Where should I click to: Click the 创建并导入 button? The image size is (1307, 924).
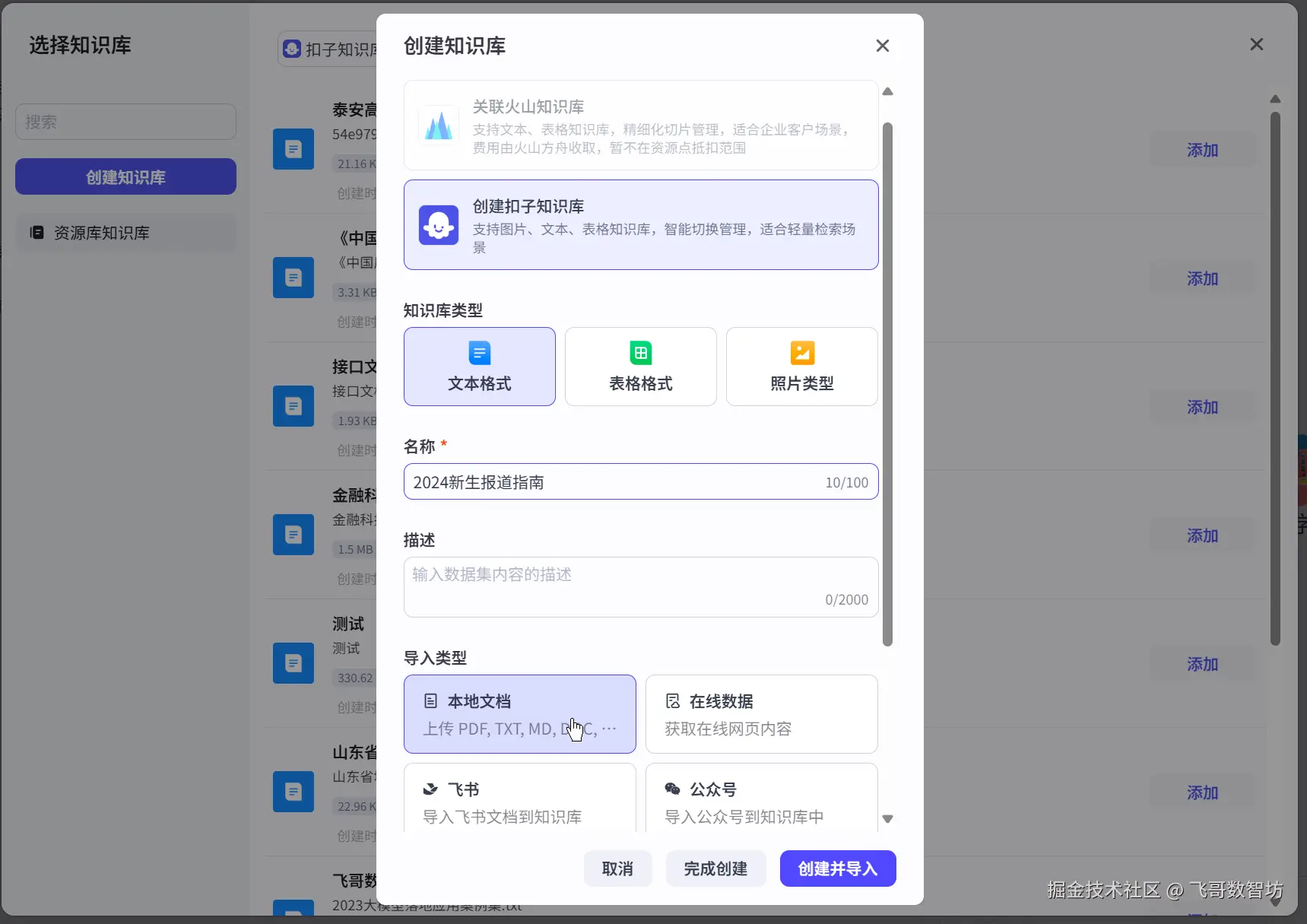[x=838, y=868]
